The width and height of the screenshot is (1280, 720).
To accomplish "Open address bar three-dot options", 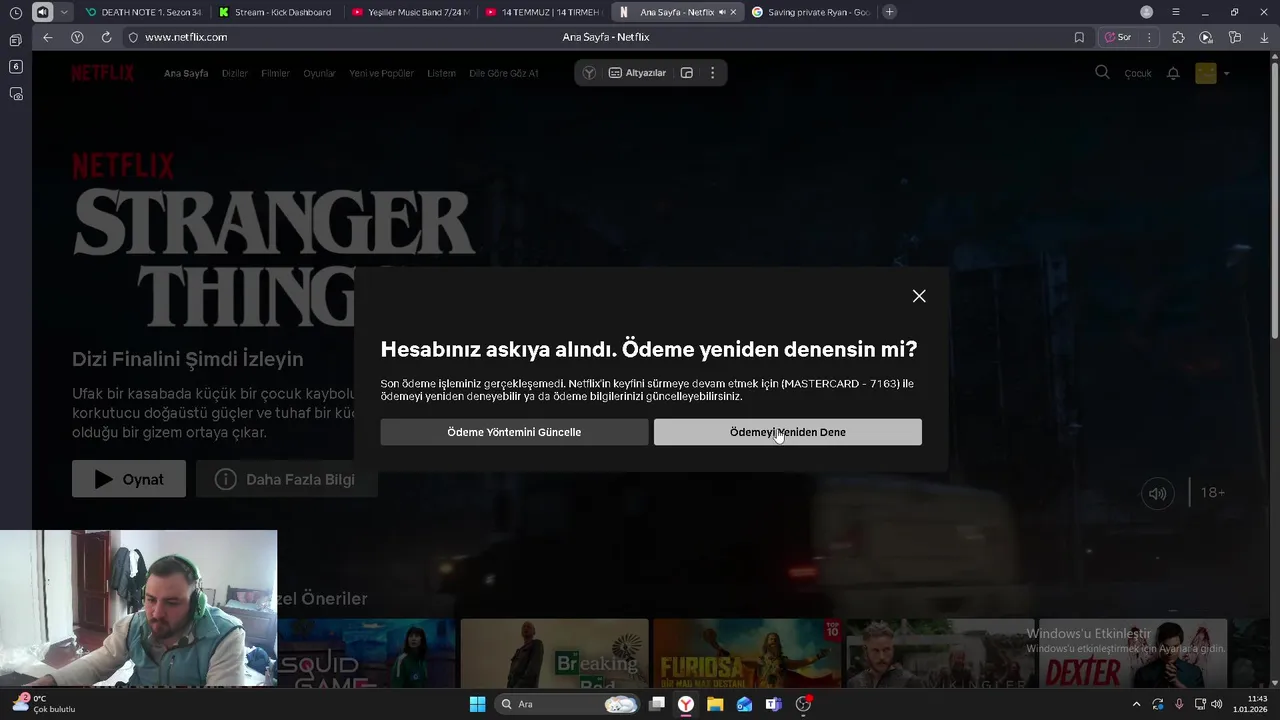I will [1149, 37].
